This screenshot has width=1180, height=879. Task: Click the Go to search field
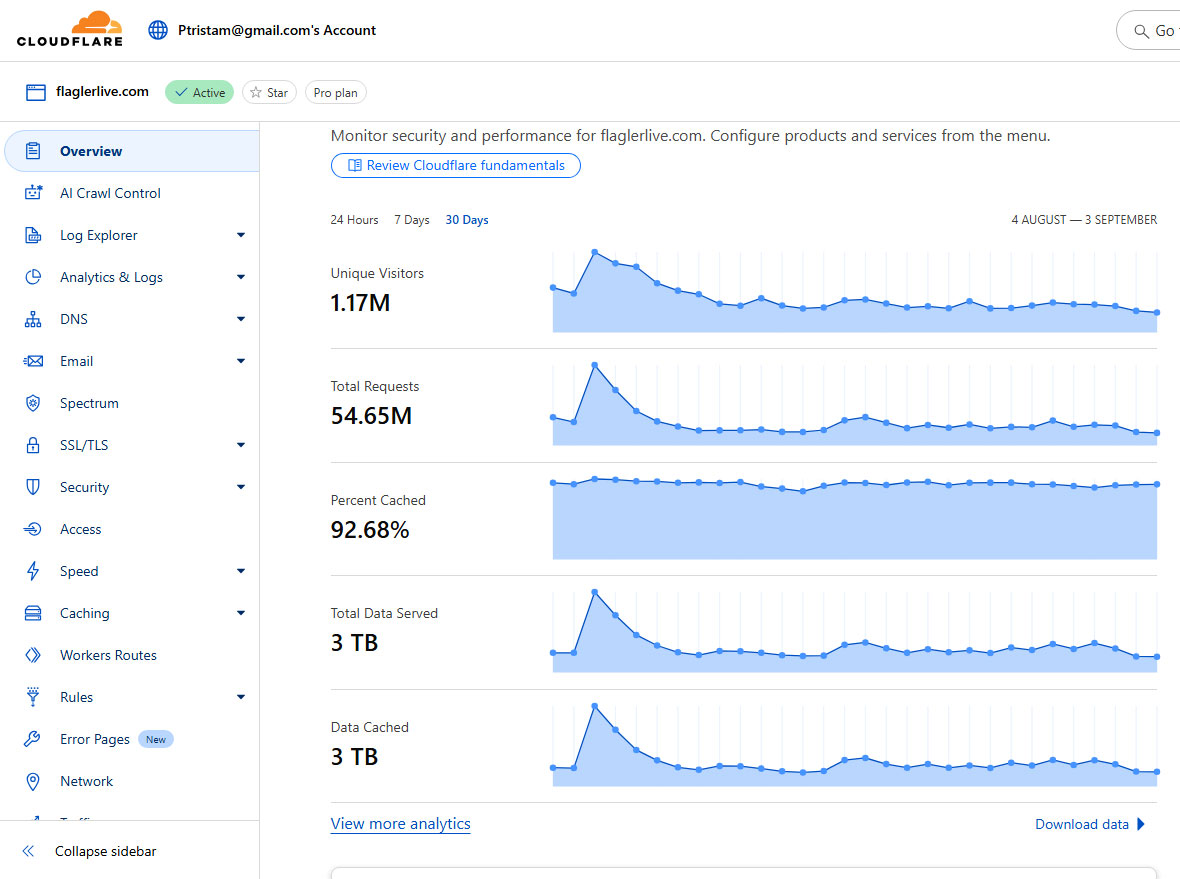[1148, 31]
